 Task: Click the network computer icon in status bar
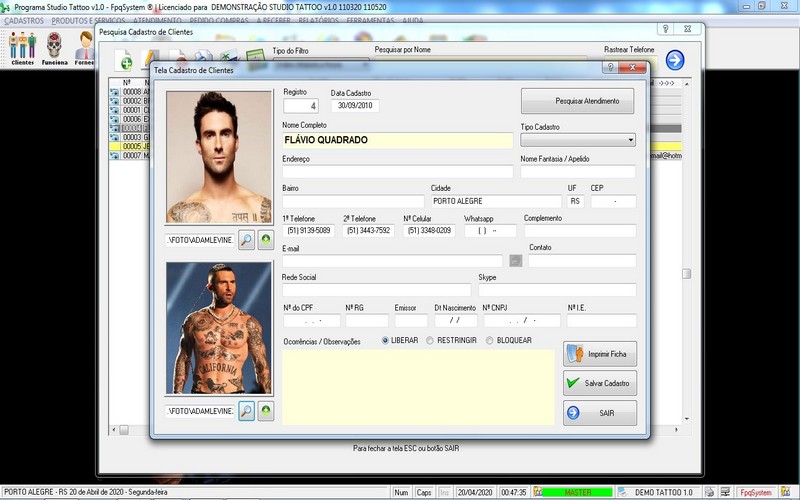coord(724,492)
